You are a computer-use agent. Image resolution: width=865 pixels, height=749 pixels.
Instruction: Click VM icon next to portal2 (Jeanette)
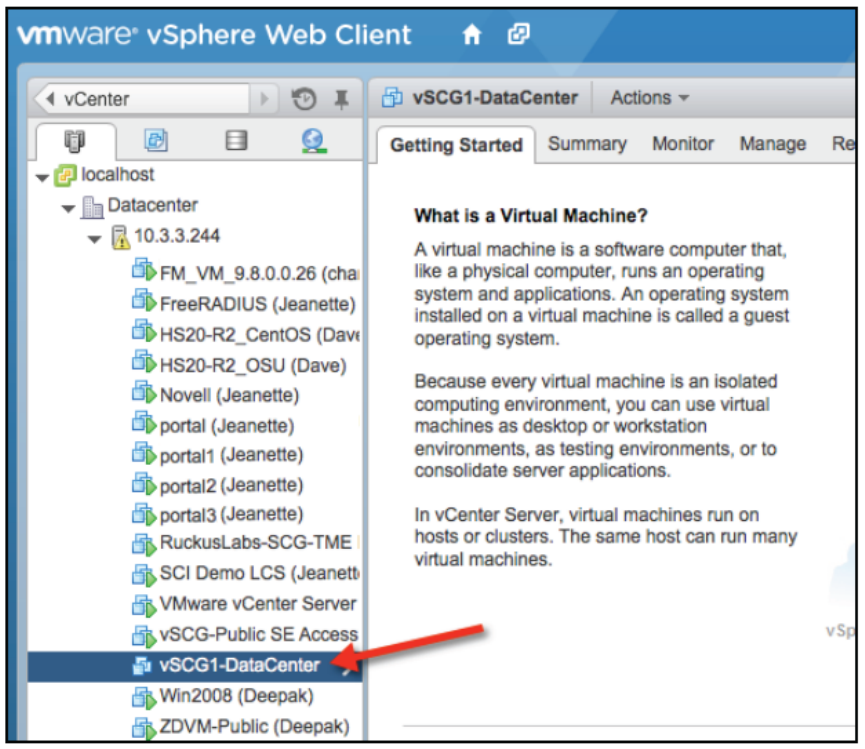144,484
